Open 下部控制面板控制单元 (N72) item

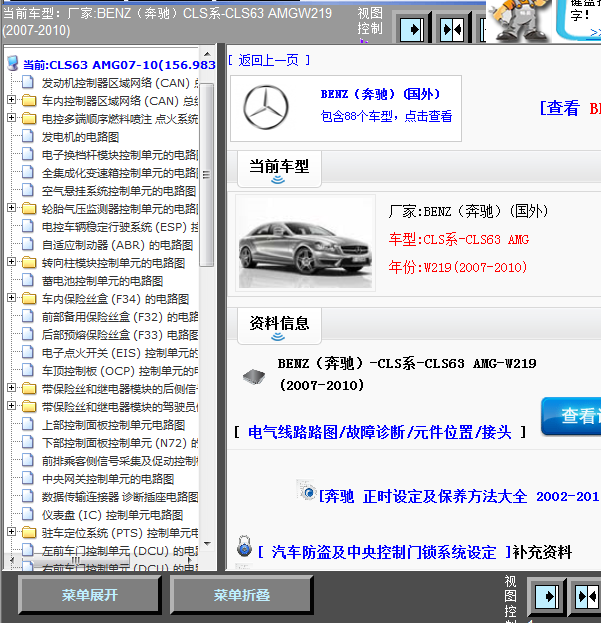click(120, 443)
